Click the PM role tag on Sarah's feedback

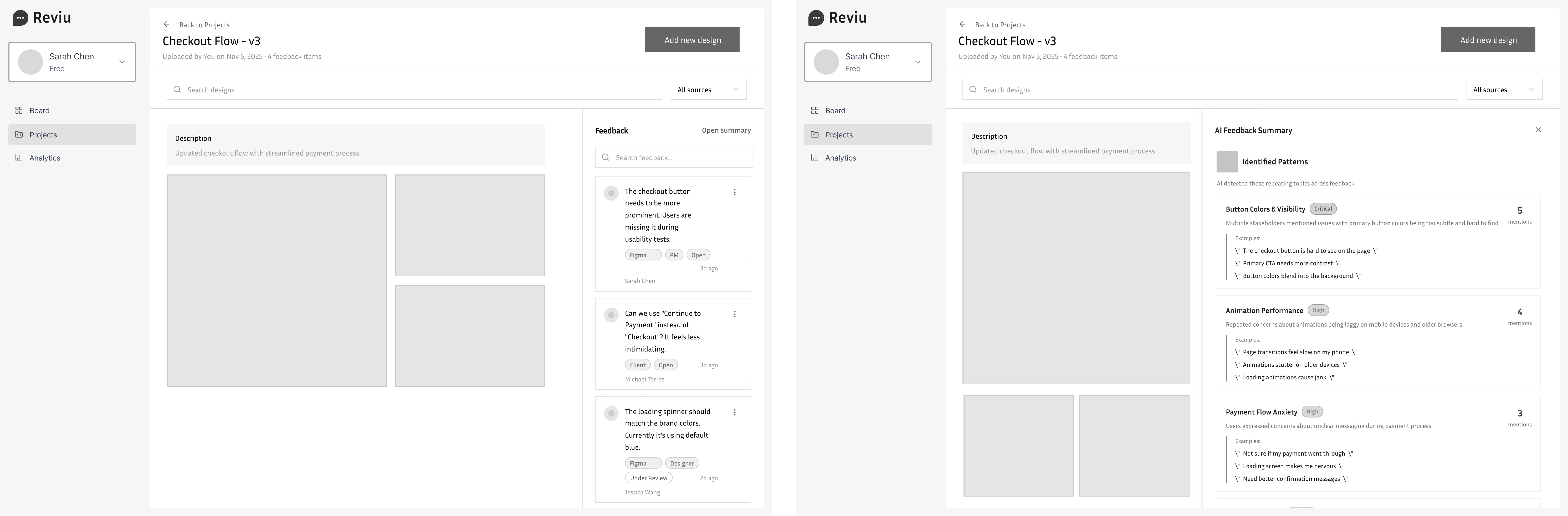(x=674, y=255)
